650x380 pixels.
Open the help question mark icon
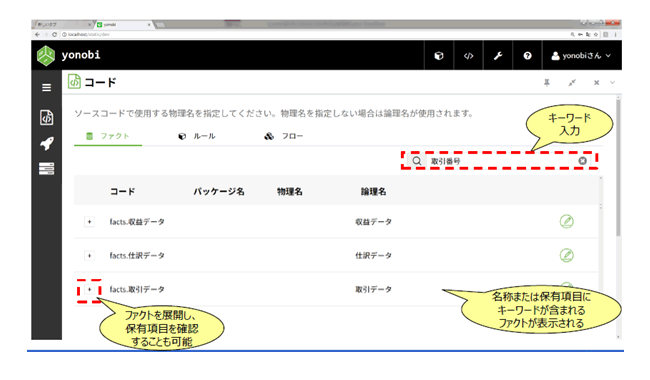pos(527,56)
